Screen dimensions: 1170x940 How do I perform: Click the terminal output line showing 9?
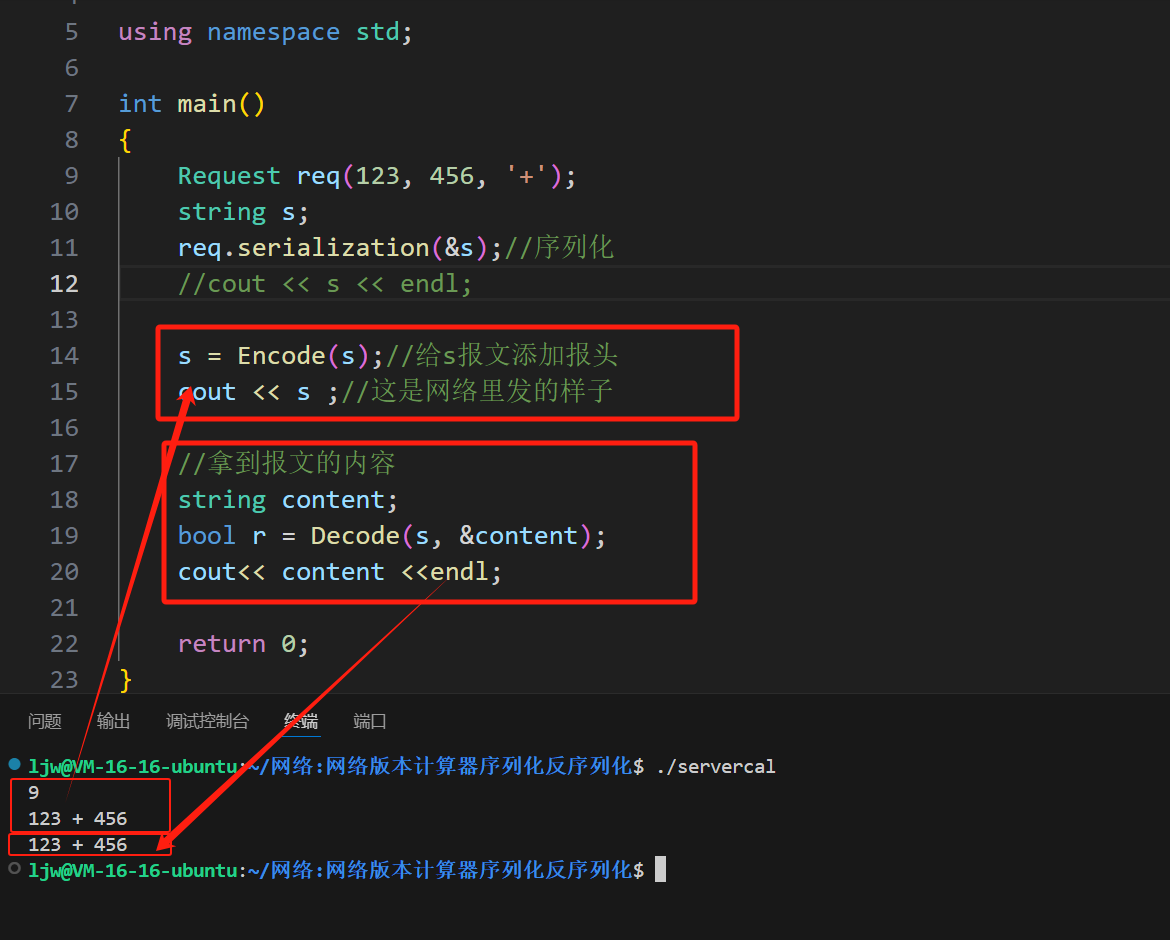tap(34, 793)
